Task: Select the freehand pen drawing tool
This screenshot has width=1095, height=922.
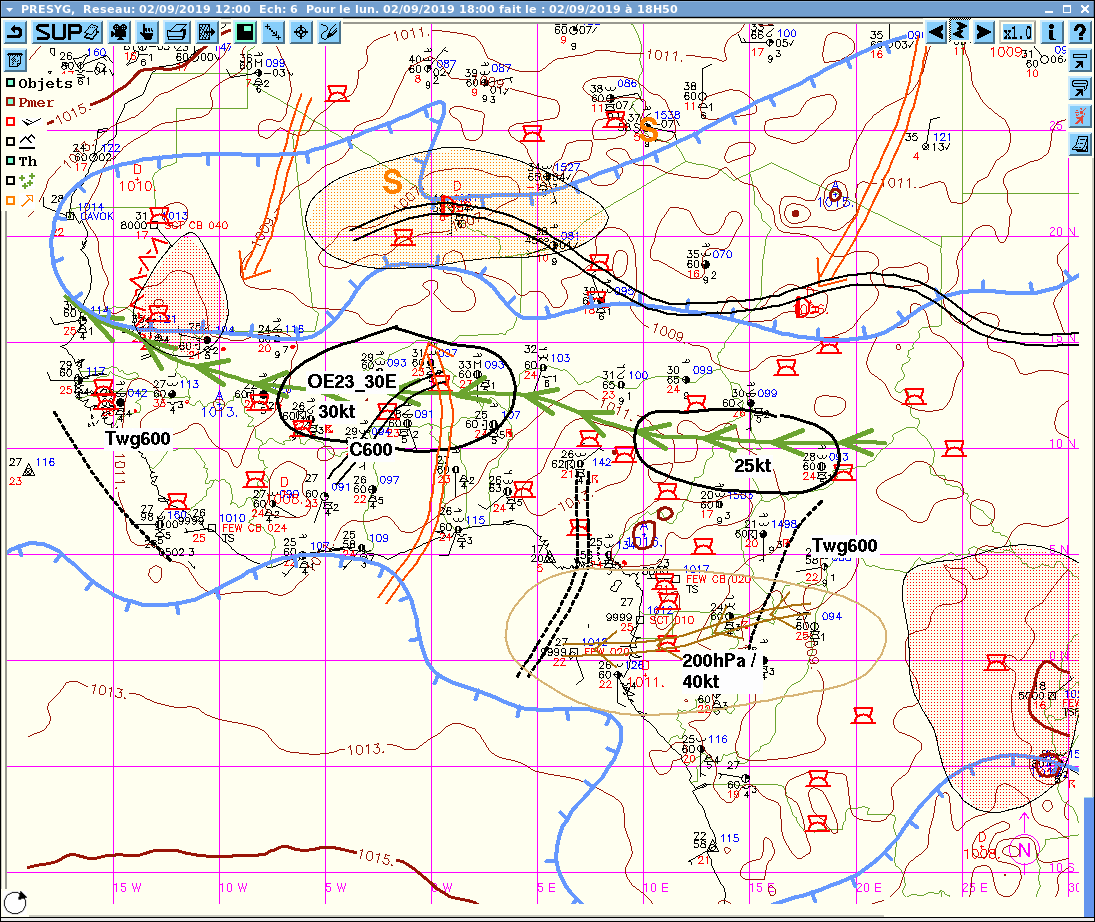Action: tap(329, 32)
